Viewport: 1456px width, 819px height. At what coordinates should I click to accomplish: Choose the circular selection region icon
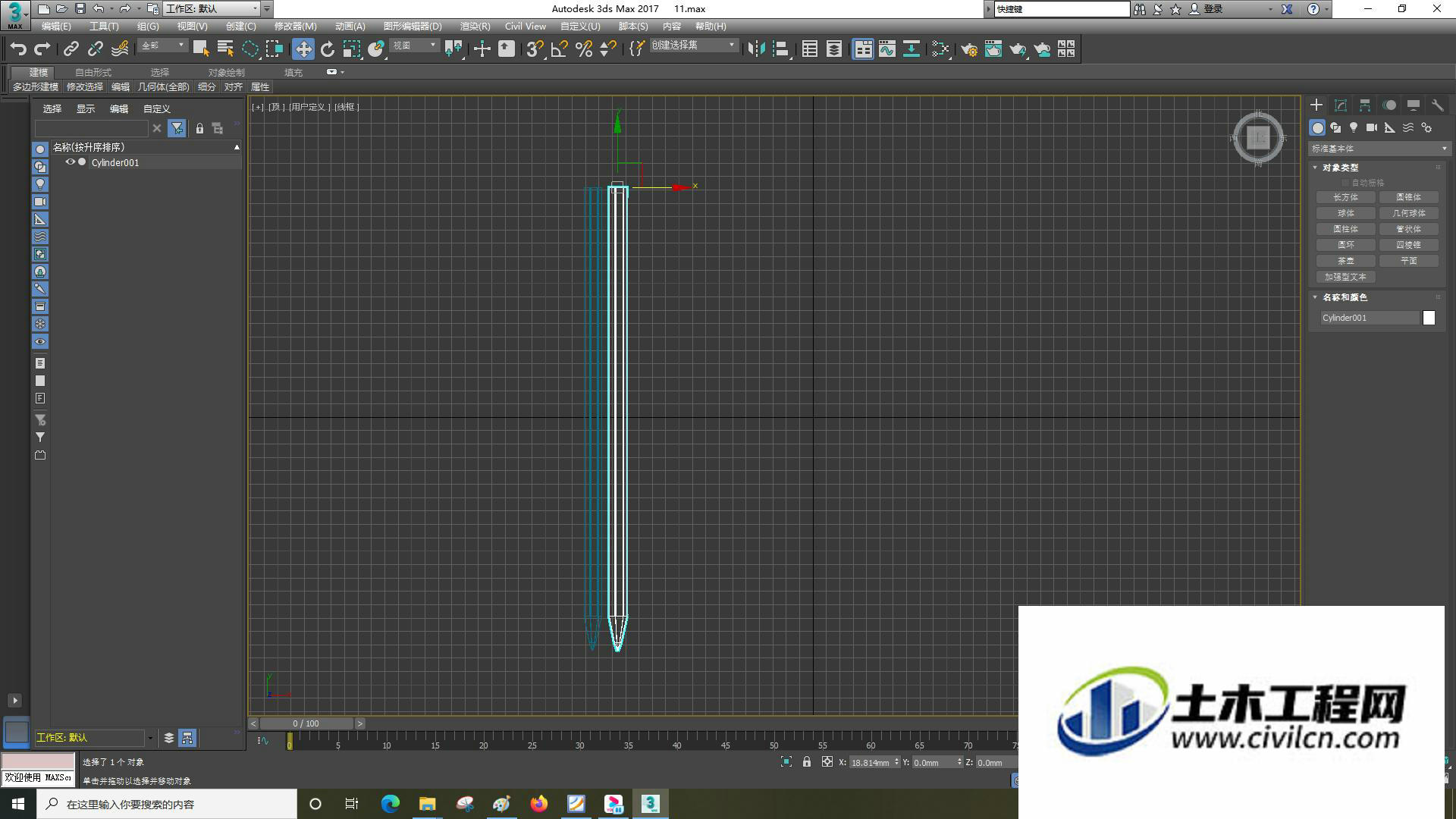click(x=250, y=49)
